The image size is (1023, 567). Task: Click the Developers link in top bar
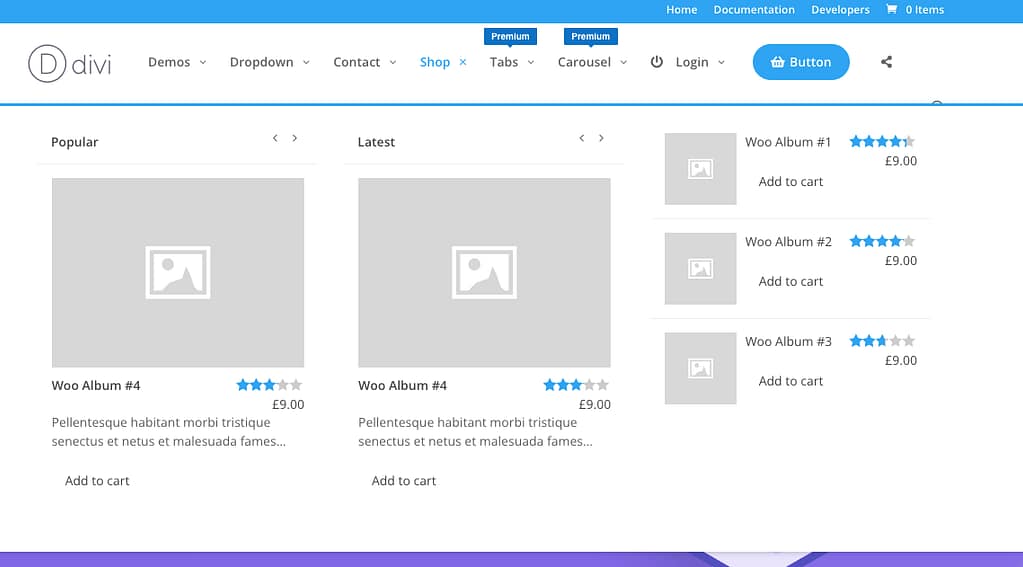[x=840, y=10]
